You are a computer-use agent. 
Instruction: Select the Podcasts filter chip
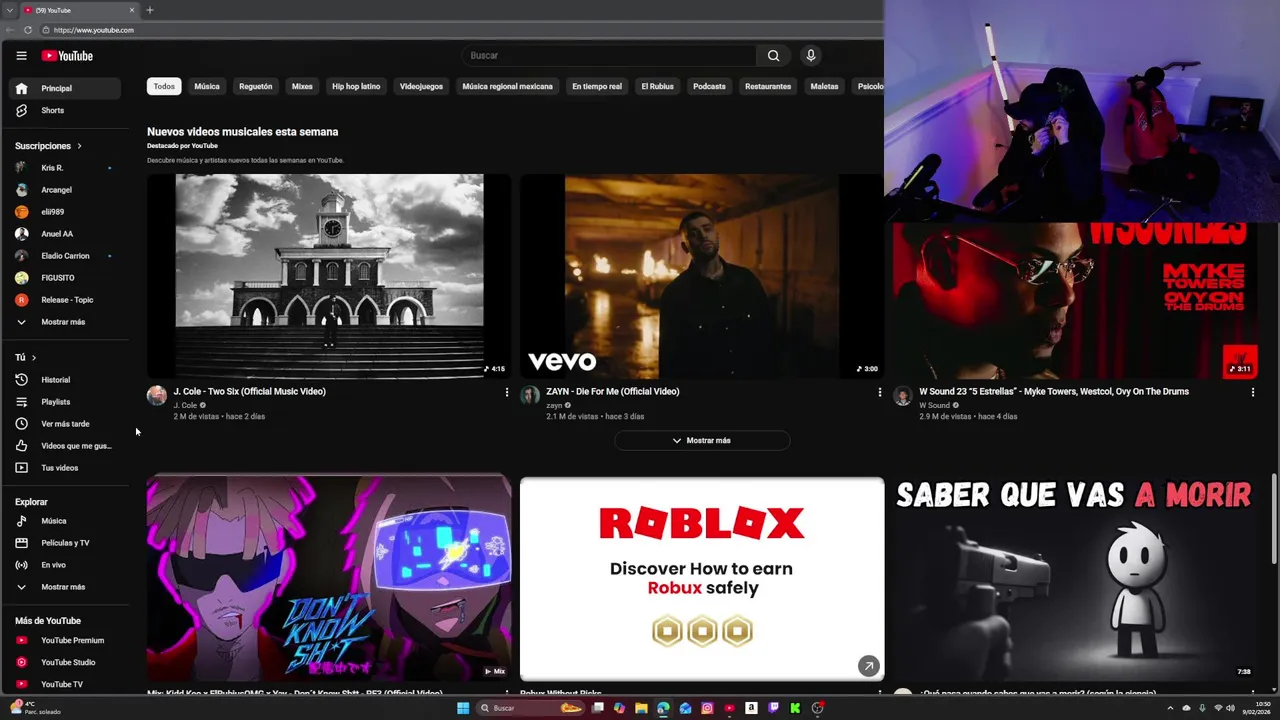pyautogui.click(x=709, y=86)
